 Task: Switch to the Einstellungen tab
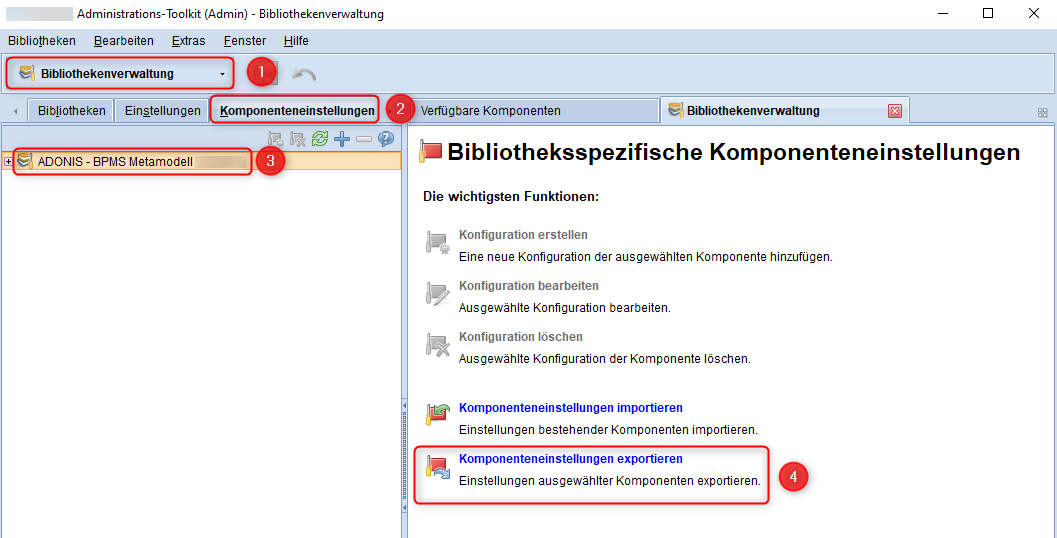coord(162,111)
